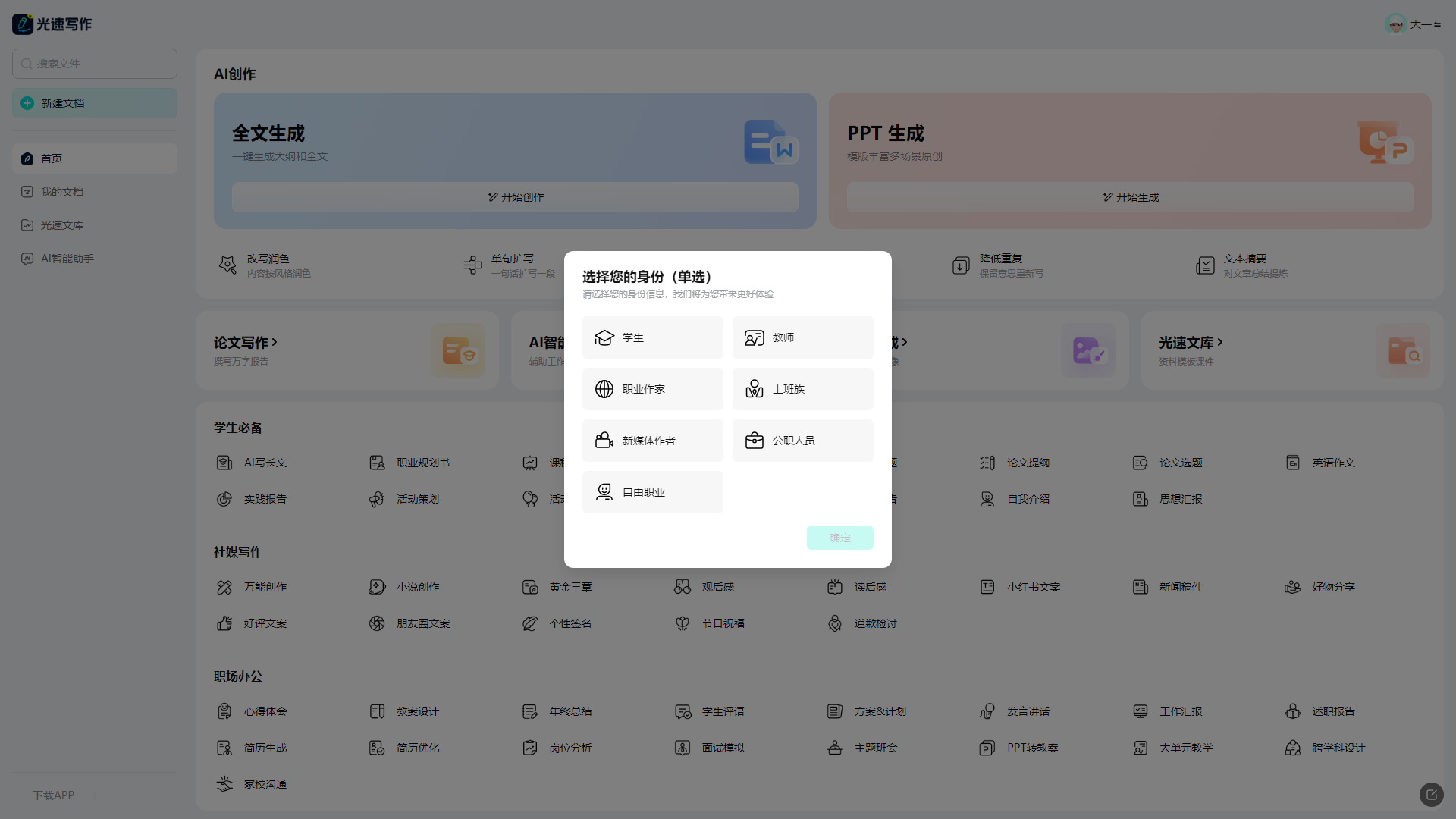Select the 职业作家 globe icon
This screenshot has height=819, width=1456.
[604, 389]
